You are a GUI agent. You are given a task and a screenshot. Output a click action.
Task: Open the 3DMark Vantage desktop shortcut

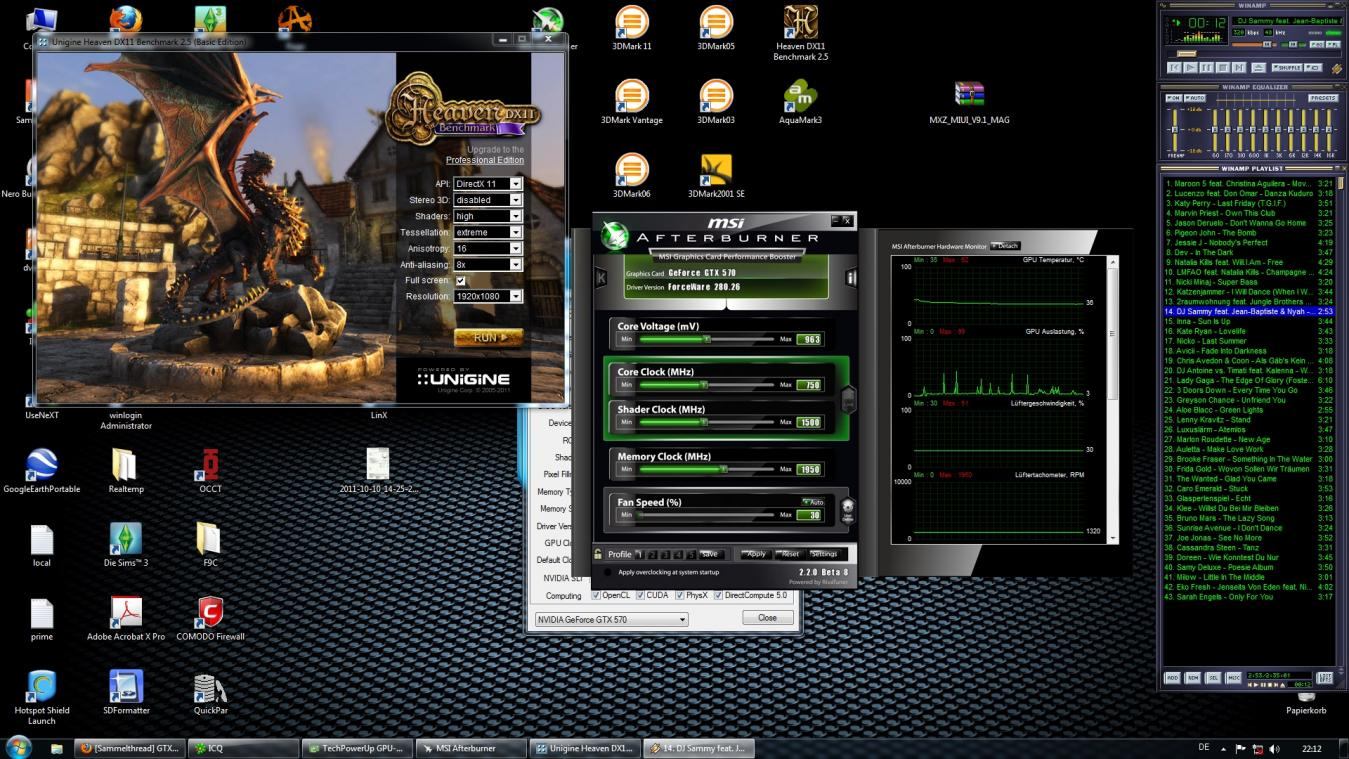point(631,101)
